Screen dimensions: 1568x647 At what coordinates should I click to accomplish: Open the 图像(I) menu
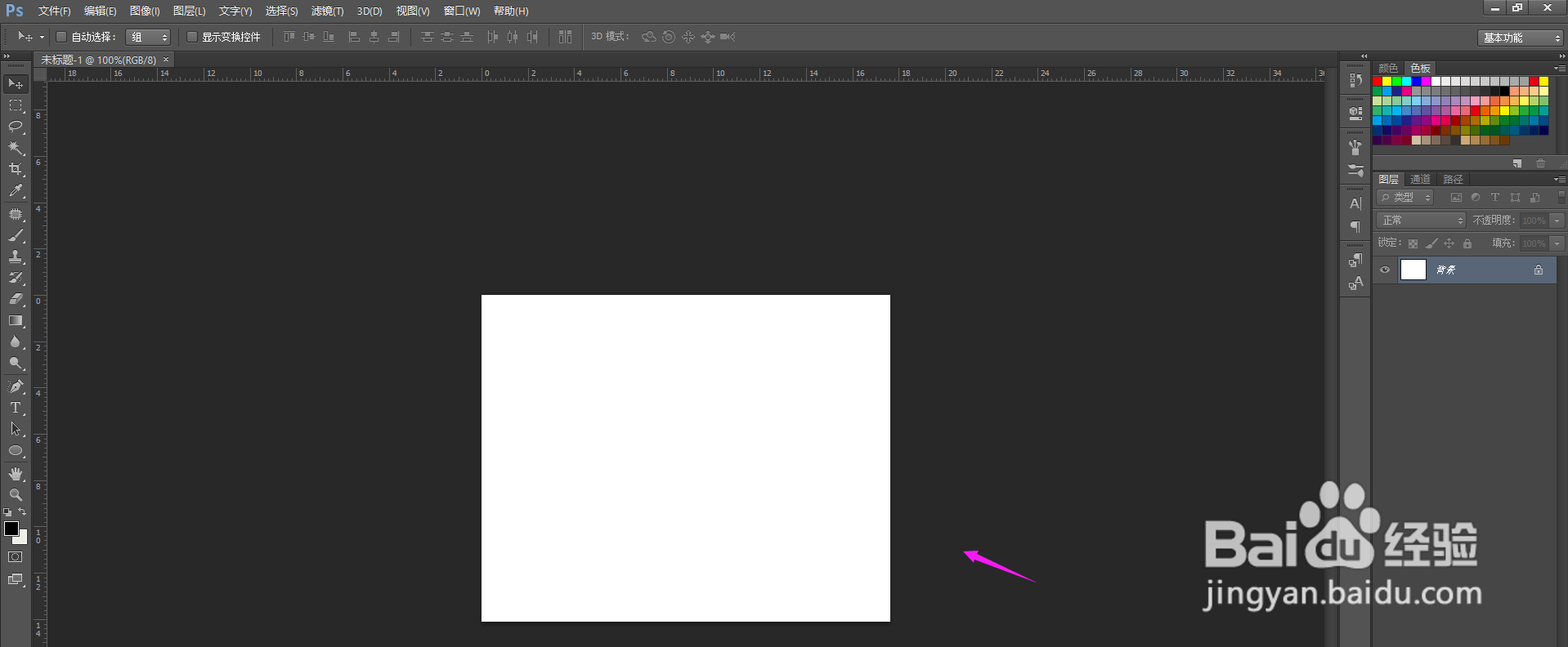pos(145,11)
